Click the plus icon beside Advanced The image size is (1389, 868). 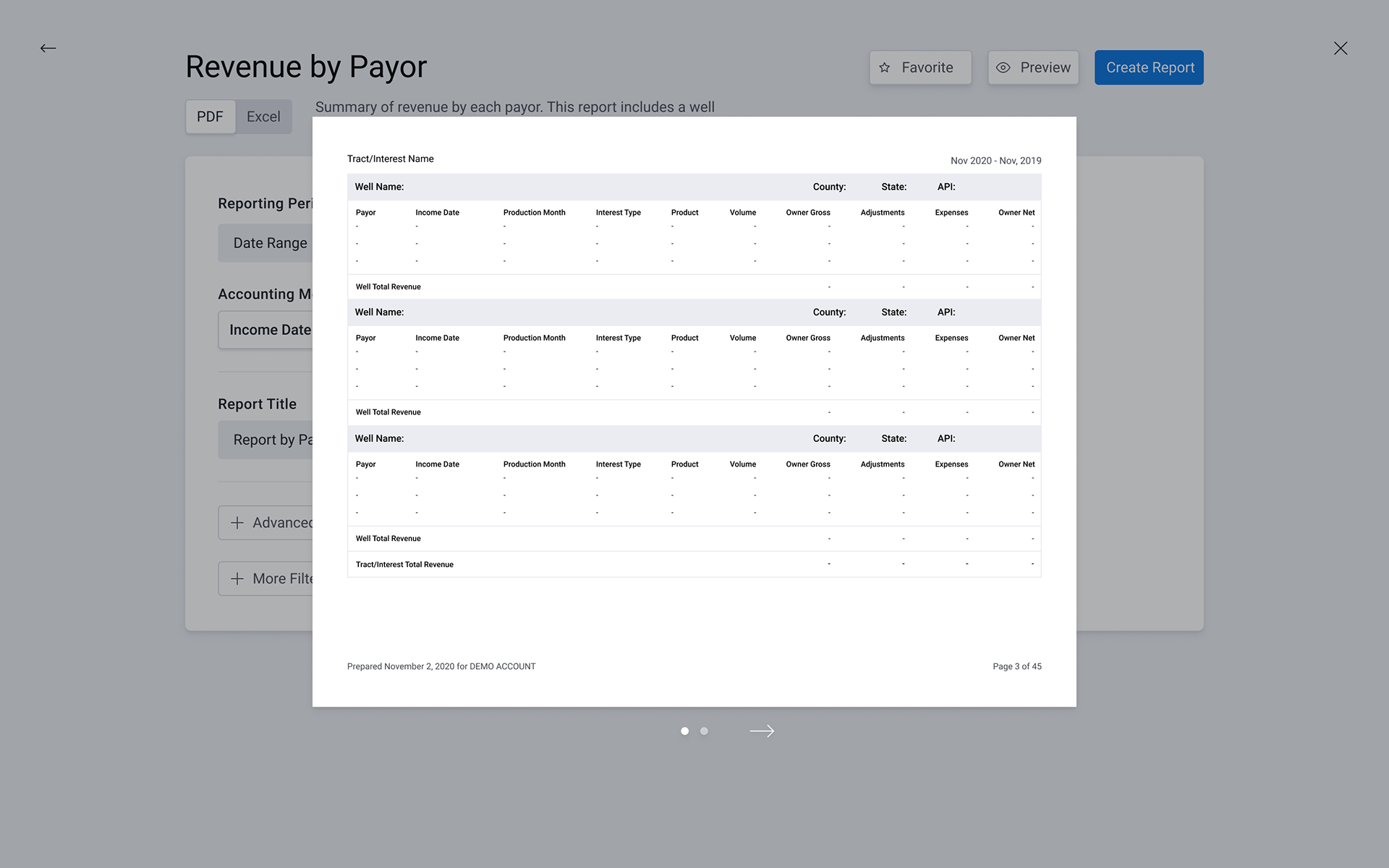pyautogui.click(x=237, y=522)
